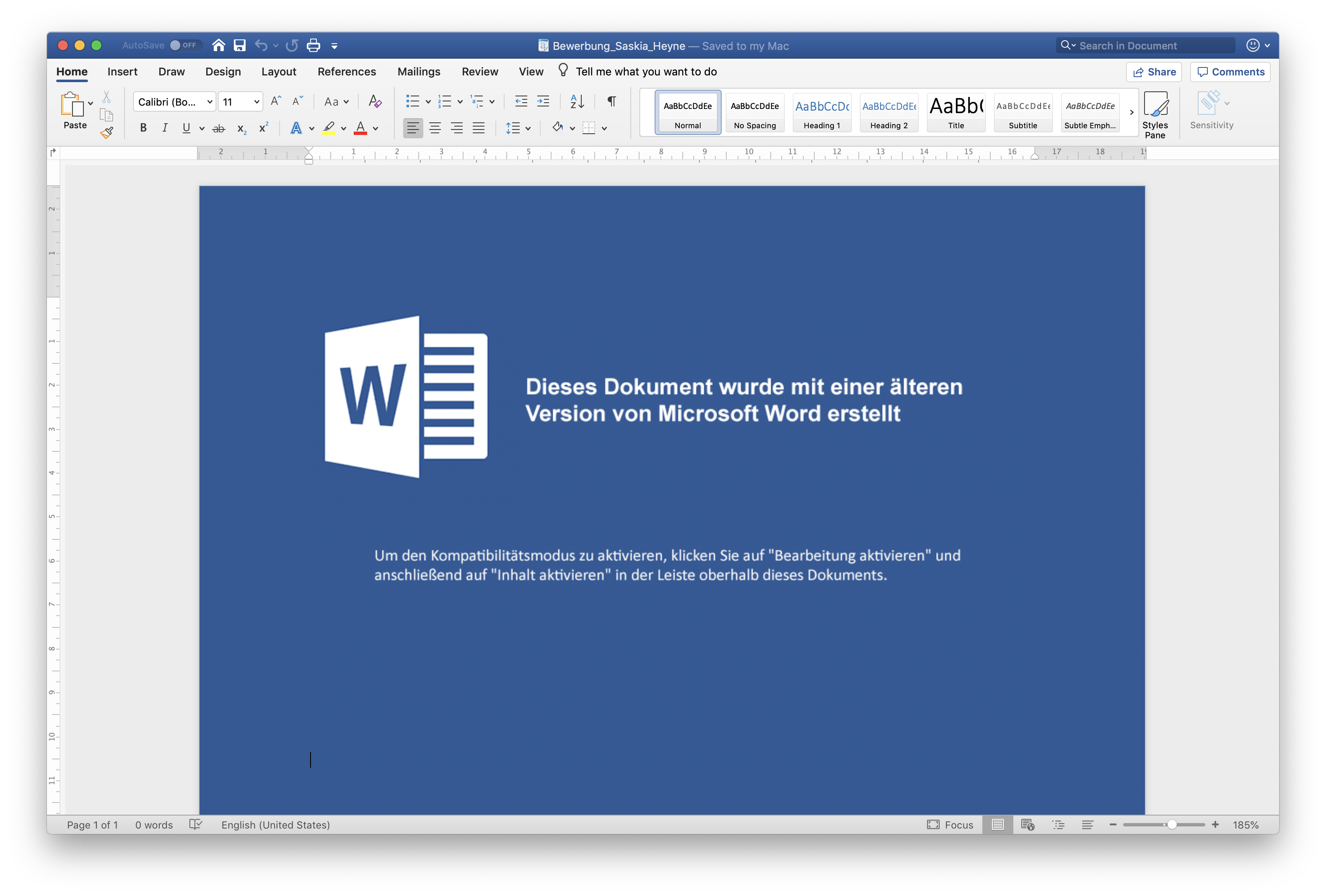Enable Focus mode
The width and height of the screenshot is (1326, 896).
click(950, 824)
